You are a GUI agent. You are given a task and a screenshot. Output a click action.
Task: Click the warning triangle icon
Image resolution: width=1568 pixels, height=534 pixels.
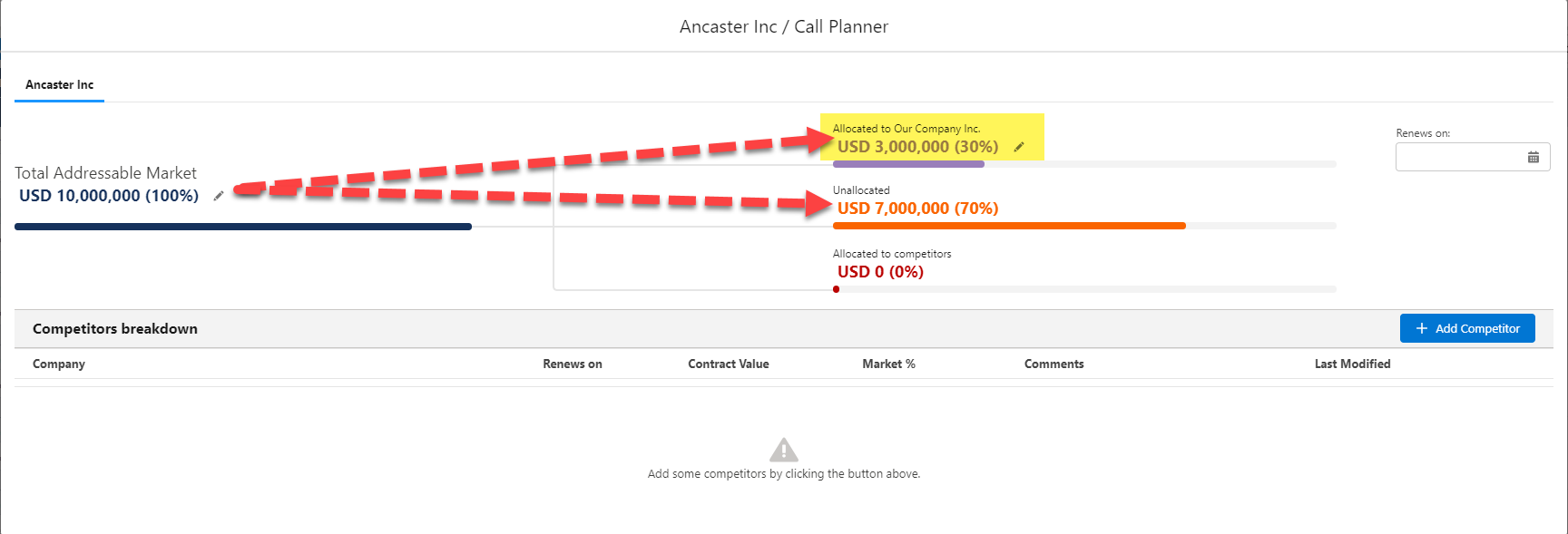784,450
